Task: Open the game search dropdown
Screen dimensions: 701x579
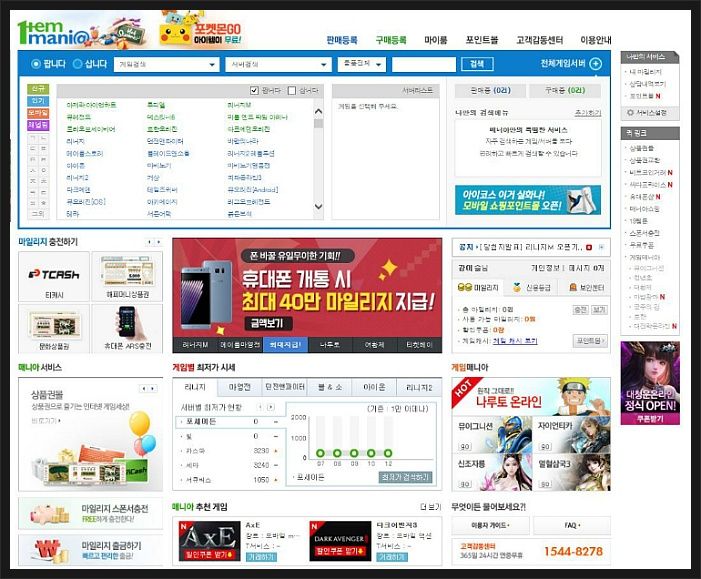Action: tap(166, 64)
